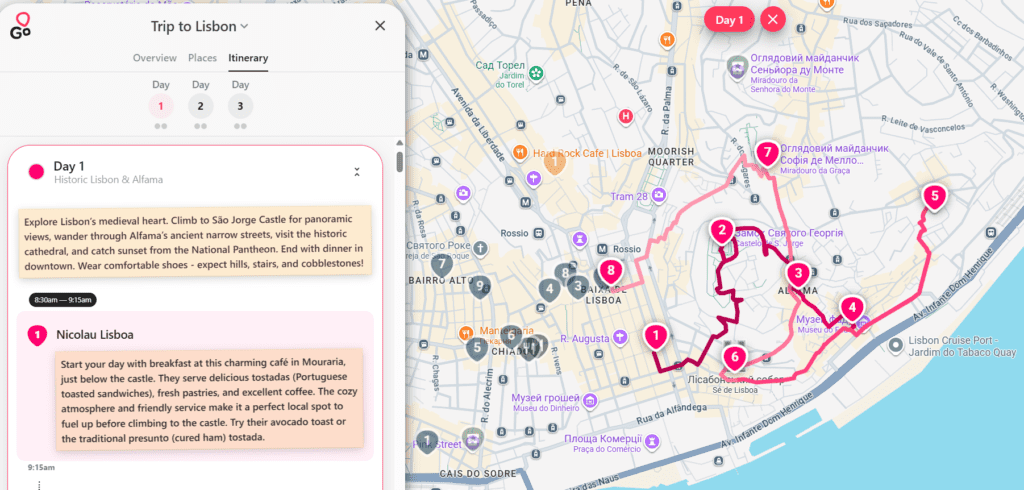Collapse the Day 1 itinerary section
The width and height of the screenshot is (1024, 490).
pos(357,172)
